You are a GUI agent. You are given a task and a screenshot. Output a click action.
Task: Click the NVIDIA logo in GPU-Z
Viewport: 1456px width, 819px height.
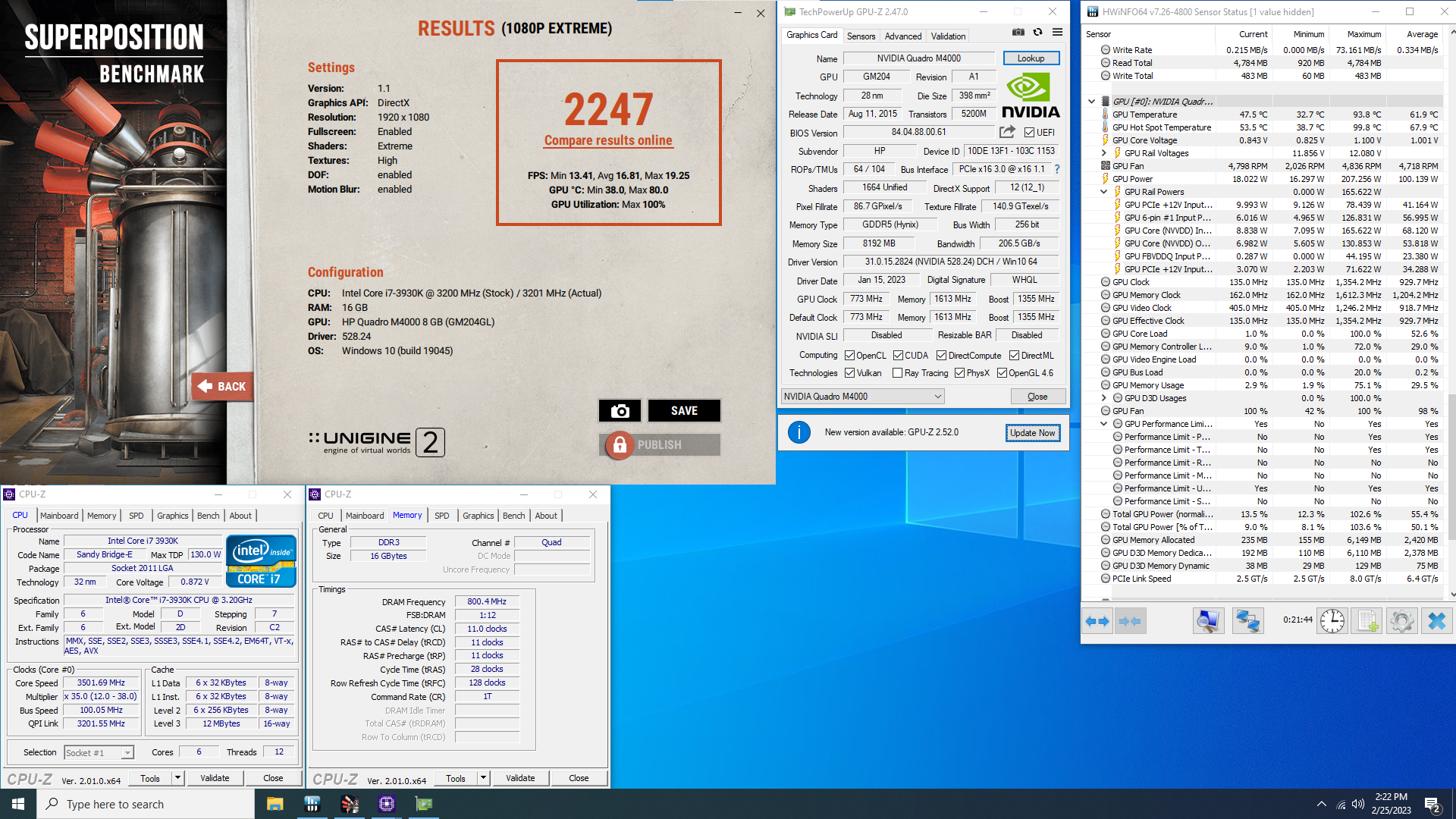tap(1031, 95)
